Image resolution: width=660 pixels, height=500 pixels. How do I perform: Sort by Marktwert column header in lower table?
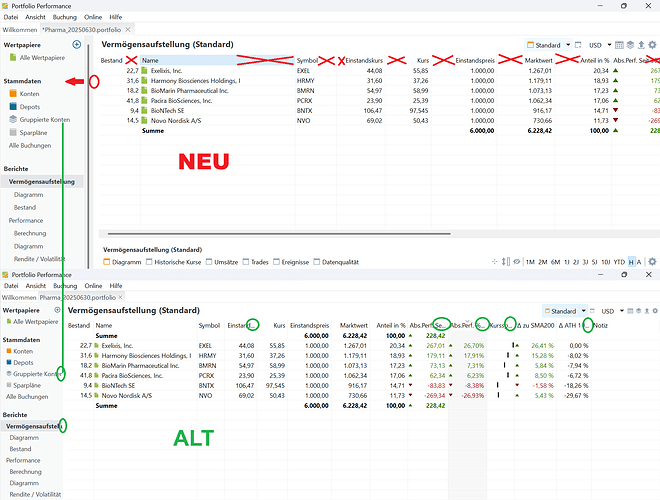354,325
